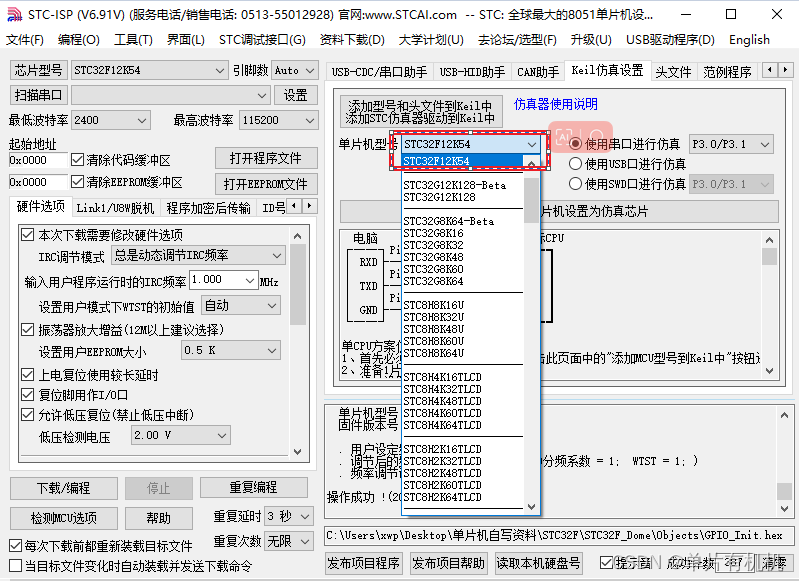Click 读取本机硬盘号 button
The width and height of the screenshot is (799, 581).
point(538,563)
